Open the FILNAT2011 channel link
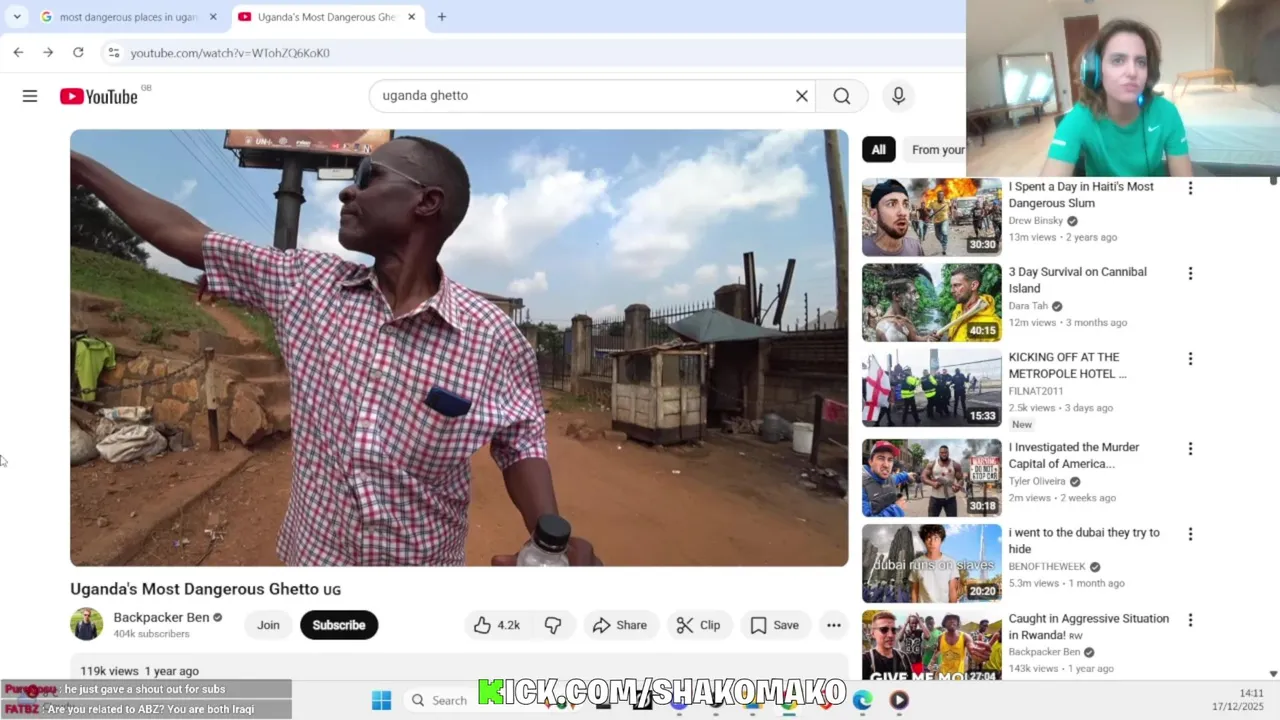Screen dimensions: 1280x720 (1035, 391)
